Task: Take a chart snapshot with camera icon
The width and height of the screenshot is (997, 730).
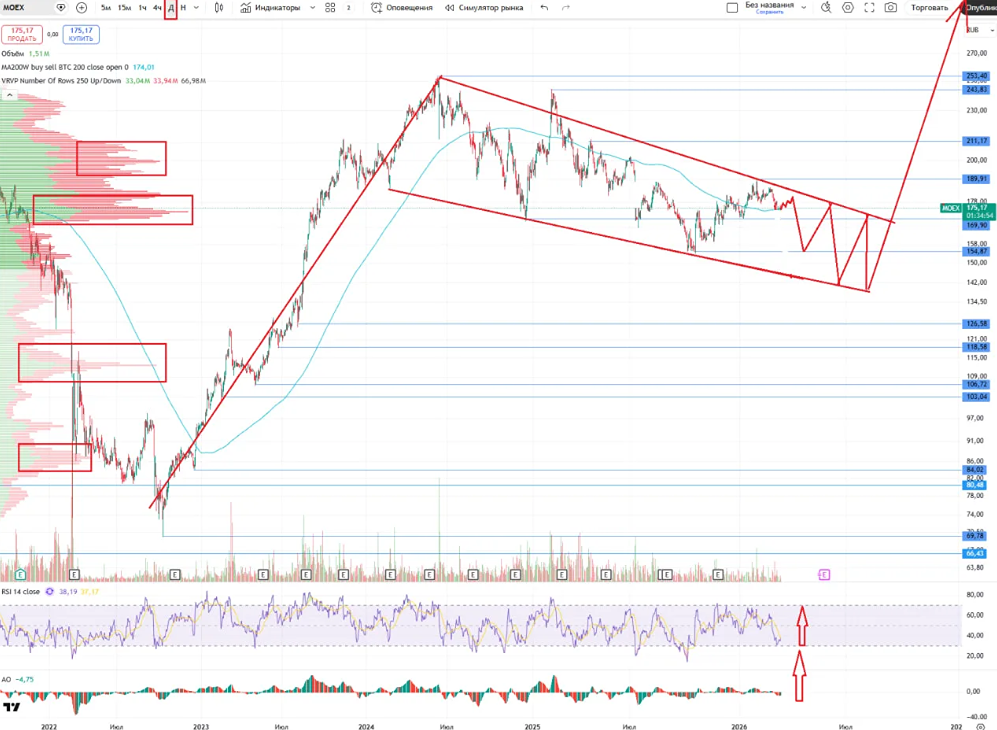Action: (x=891, y=8)
